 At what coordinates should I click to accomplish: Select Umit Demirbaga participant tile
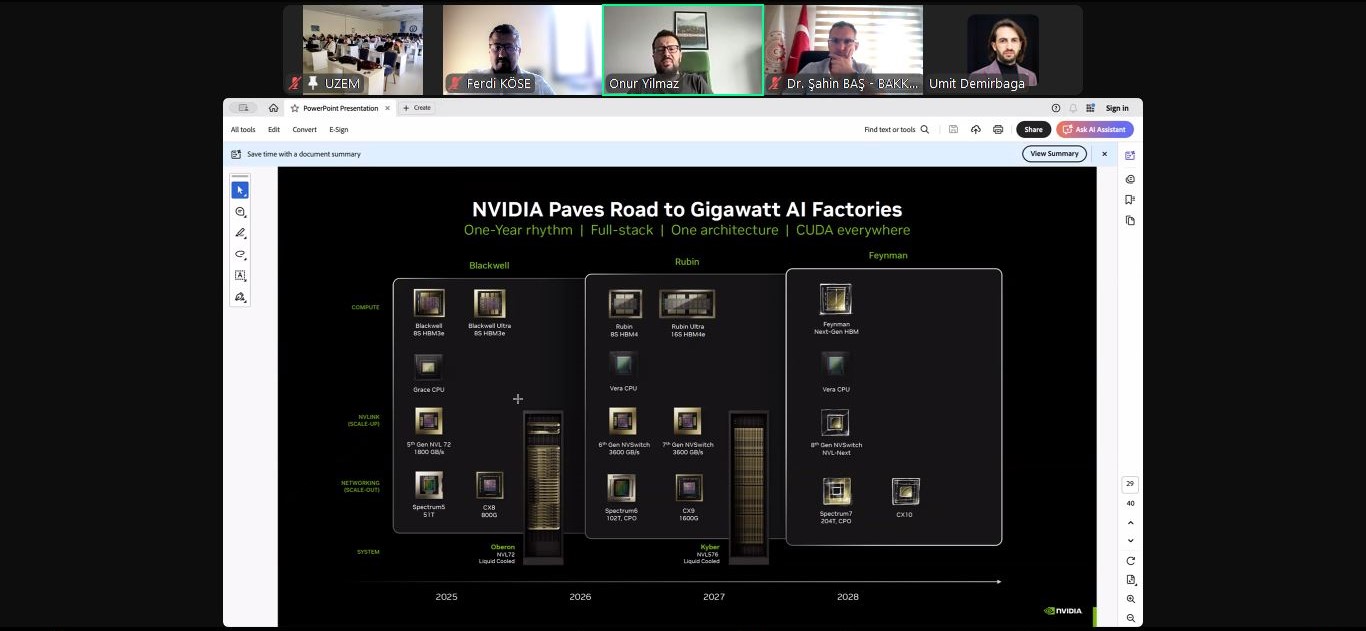1003,50
